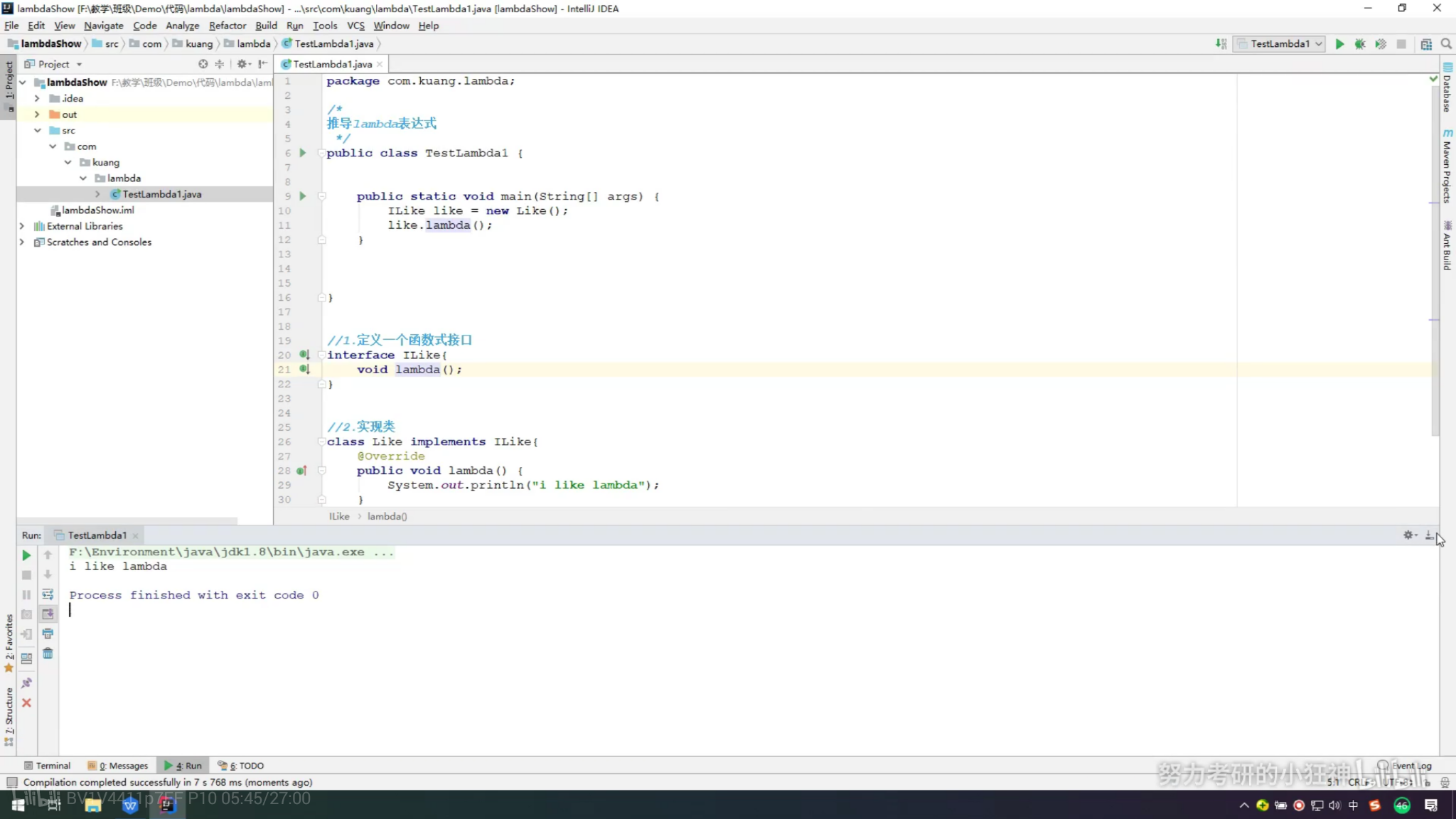Open the 2: Favorites side tab
1456x819 pixels.
[9, 644]
